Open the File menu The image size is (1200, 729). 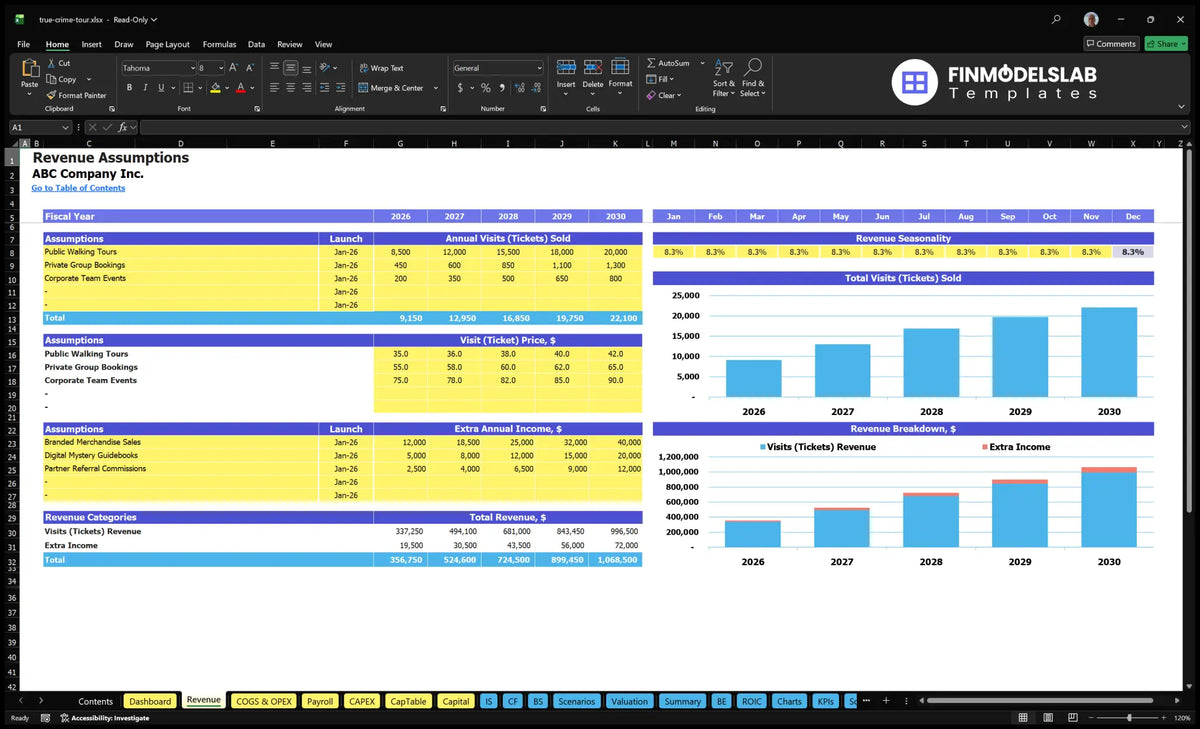tap(23, 44)
